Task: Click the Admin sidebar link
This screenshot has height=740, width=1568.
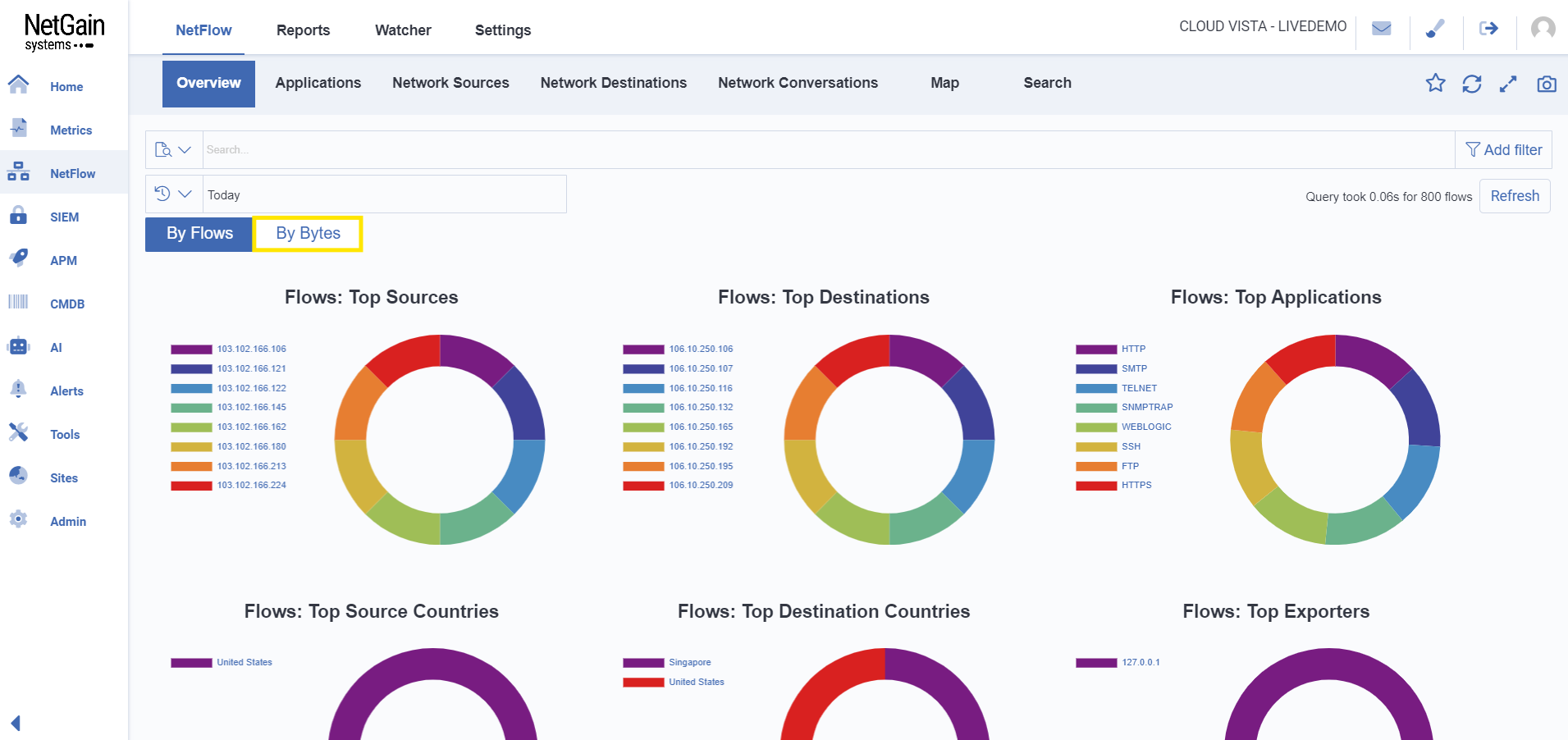Action: (68, 522)
